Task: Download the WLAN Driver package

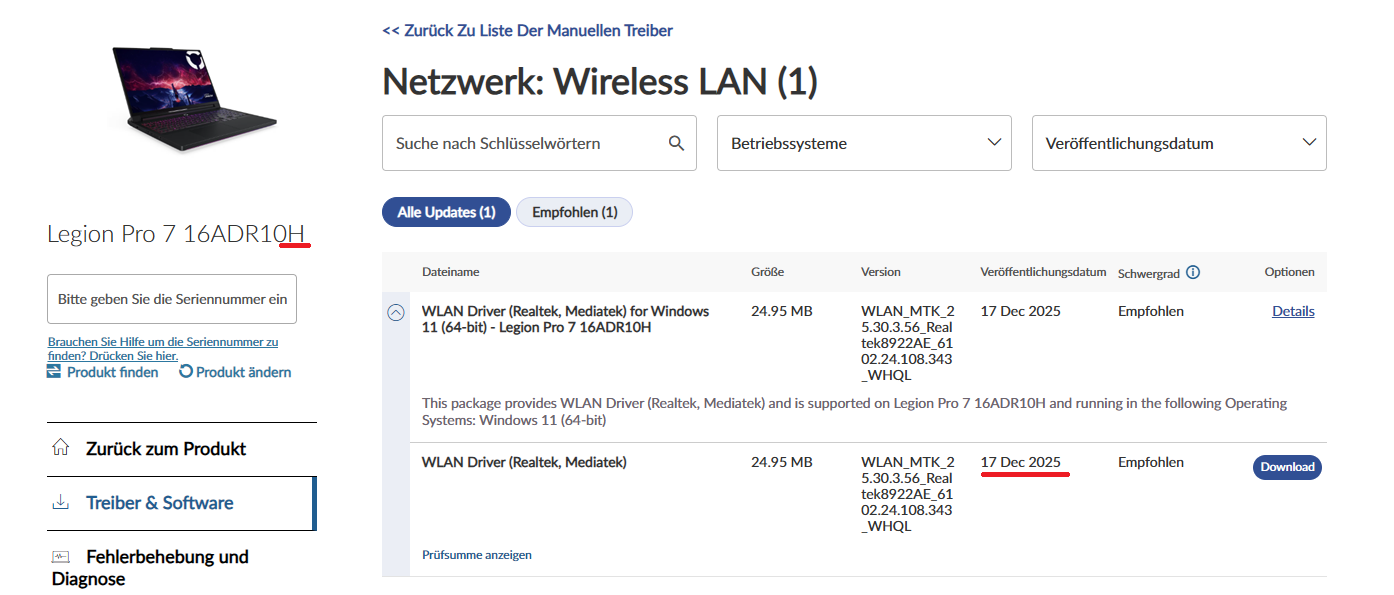Action: click(x=1287, y=467)
